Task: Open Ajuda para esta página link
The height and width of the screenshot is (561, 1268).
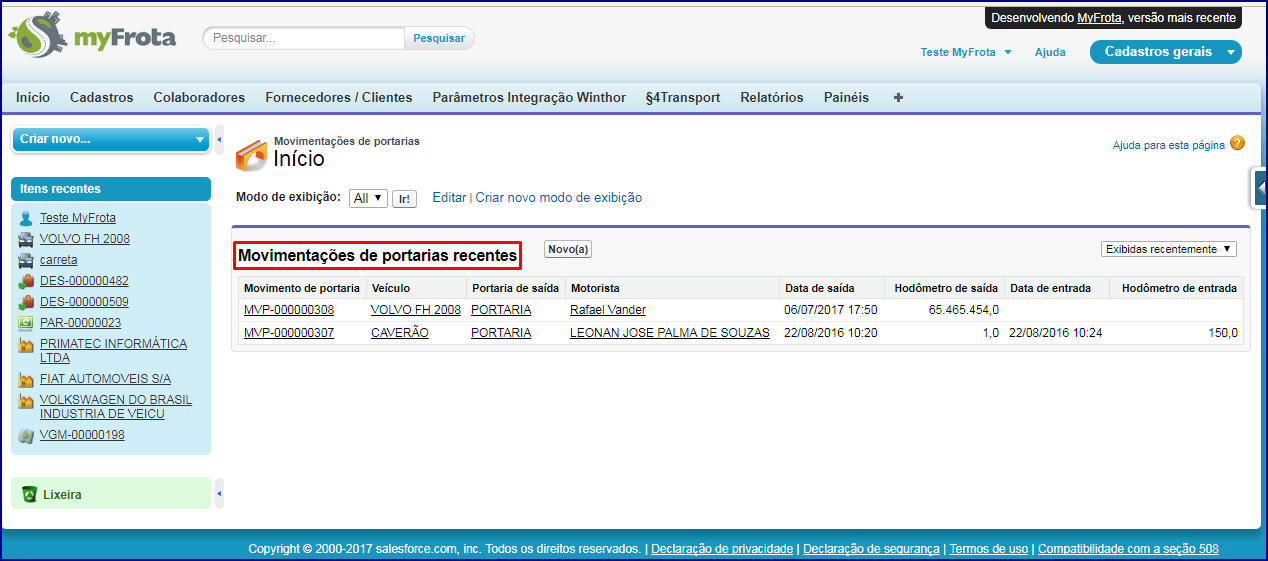Action: [1168, 145]
